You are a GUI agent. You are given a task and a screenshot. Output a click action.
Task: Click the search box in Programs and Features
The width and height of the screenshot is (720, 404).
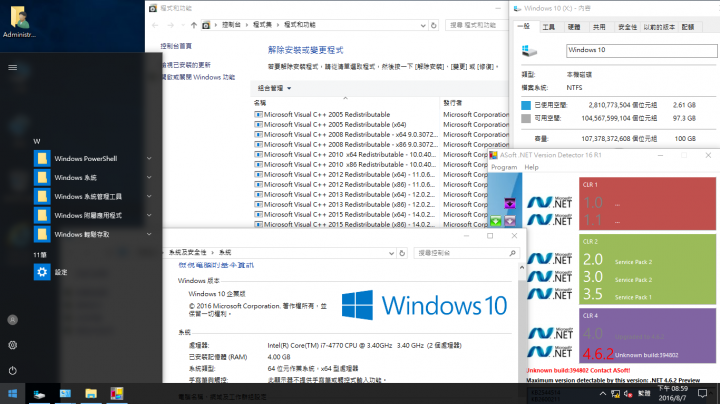pyautogui.click(x=475, y=25)
